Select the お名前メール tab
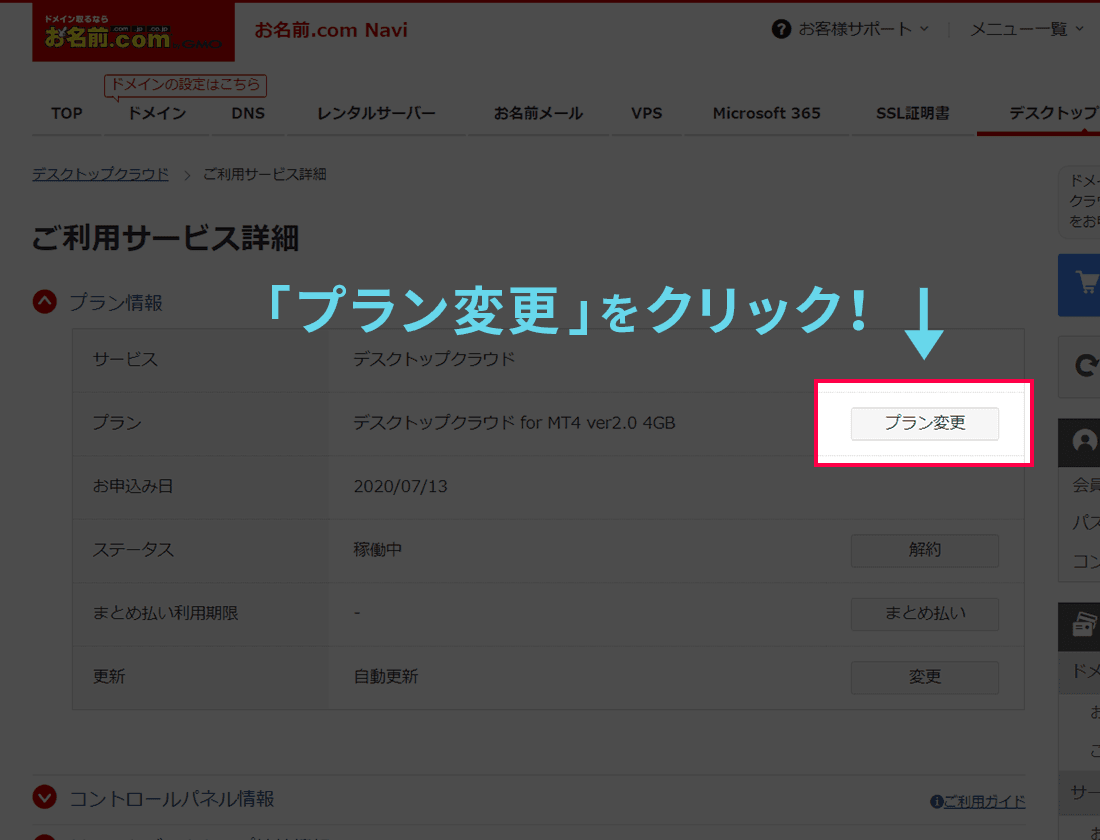 (538, 113)
